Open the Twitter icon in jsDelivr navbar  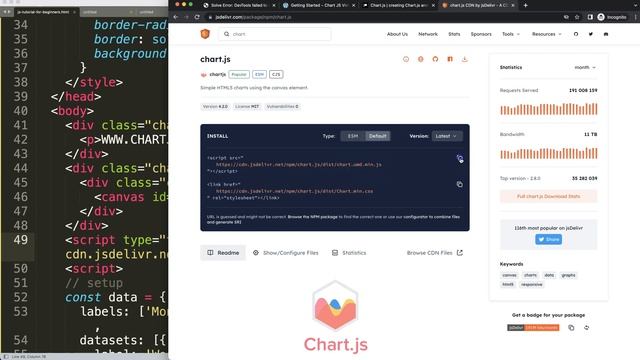pyautogui.click(x=591, y=34)
